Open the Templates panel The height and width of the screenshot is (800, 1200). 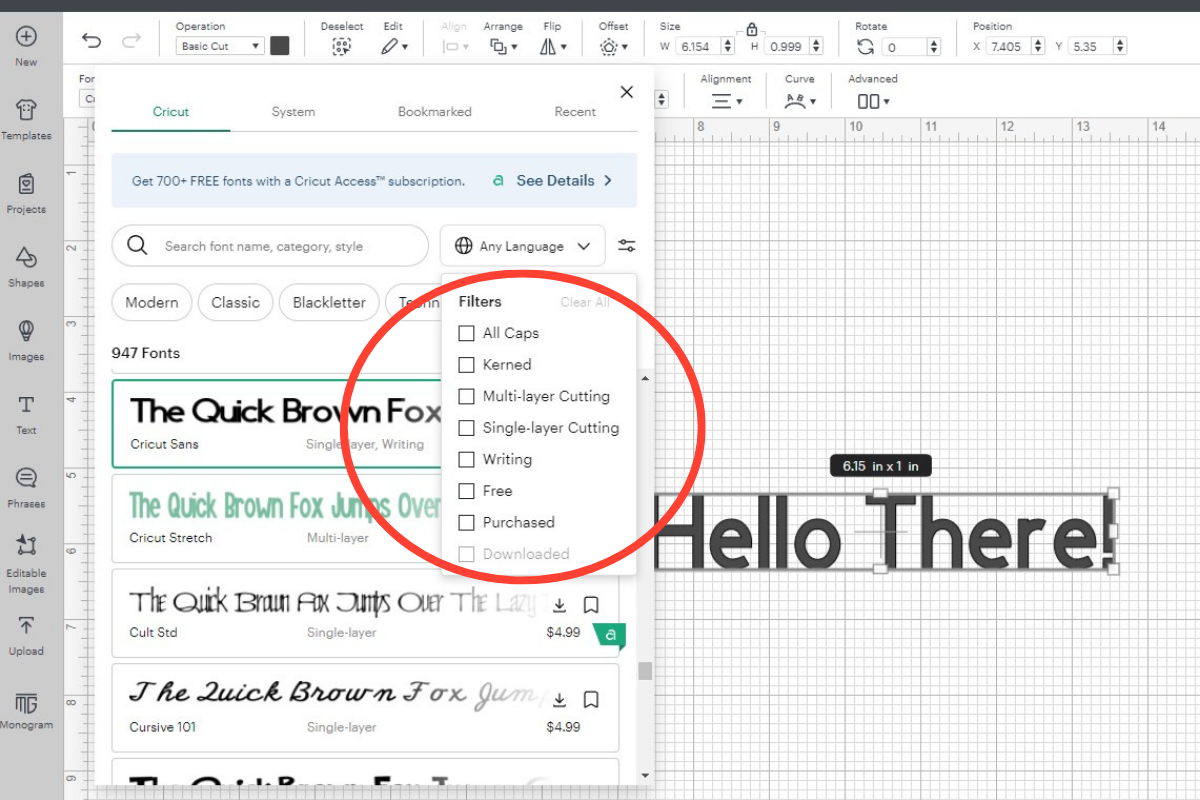(x=26, y=110)
